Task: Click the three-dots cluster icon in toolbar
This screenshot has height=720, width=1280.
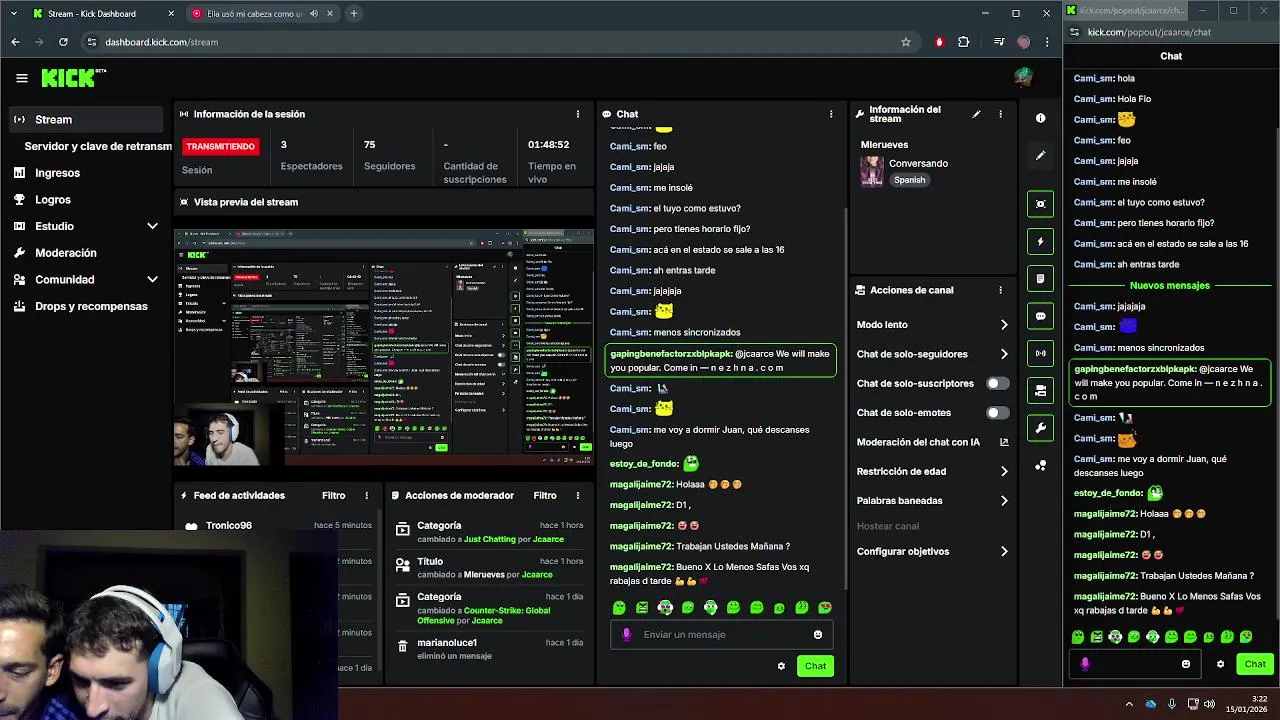Action: point(1040,465)
